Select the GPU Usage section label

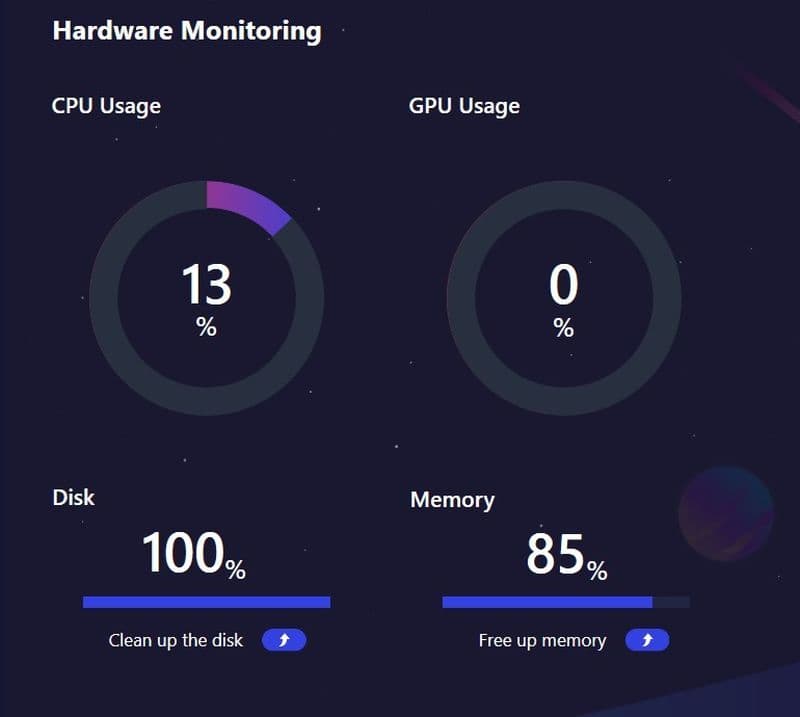(x=464, y=106)
